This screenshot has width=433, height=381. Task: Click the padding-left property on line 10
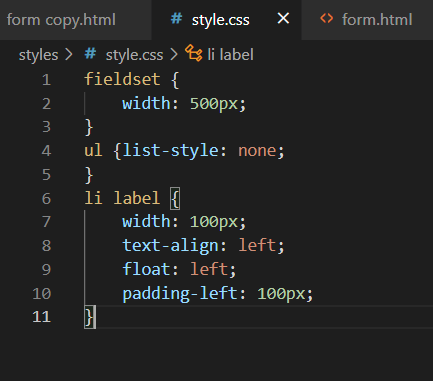(180, 294)
